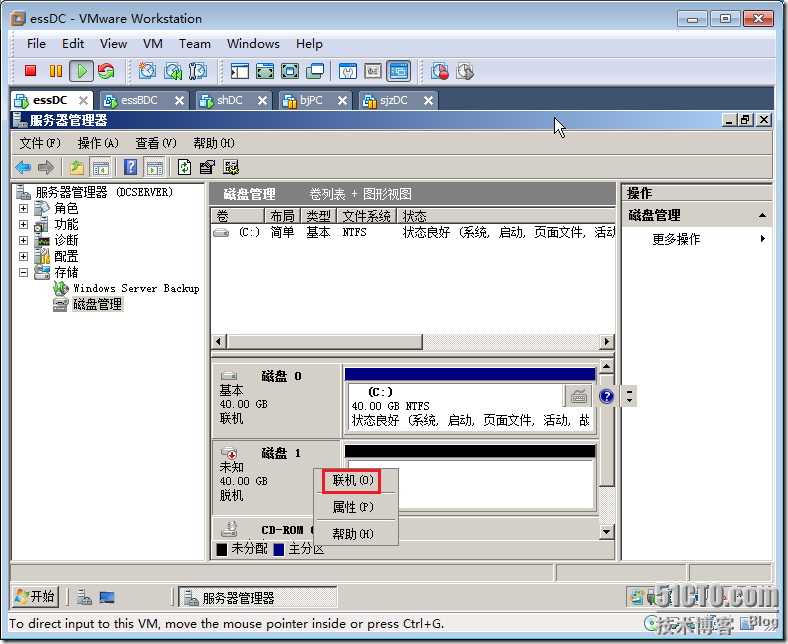The width and height of the screenshot is (788, 644).
Task: Click the Replay recording icon
Action: point(465,71)
